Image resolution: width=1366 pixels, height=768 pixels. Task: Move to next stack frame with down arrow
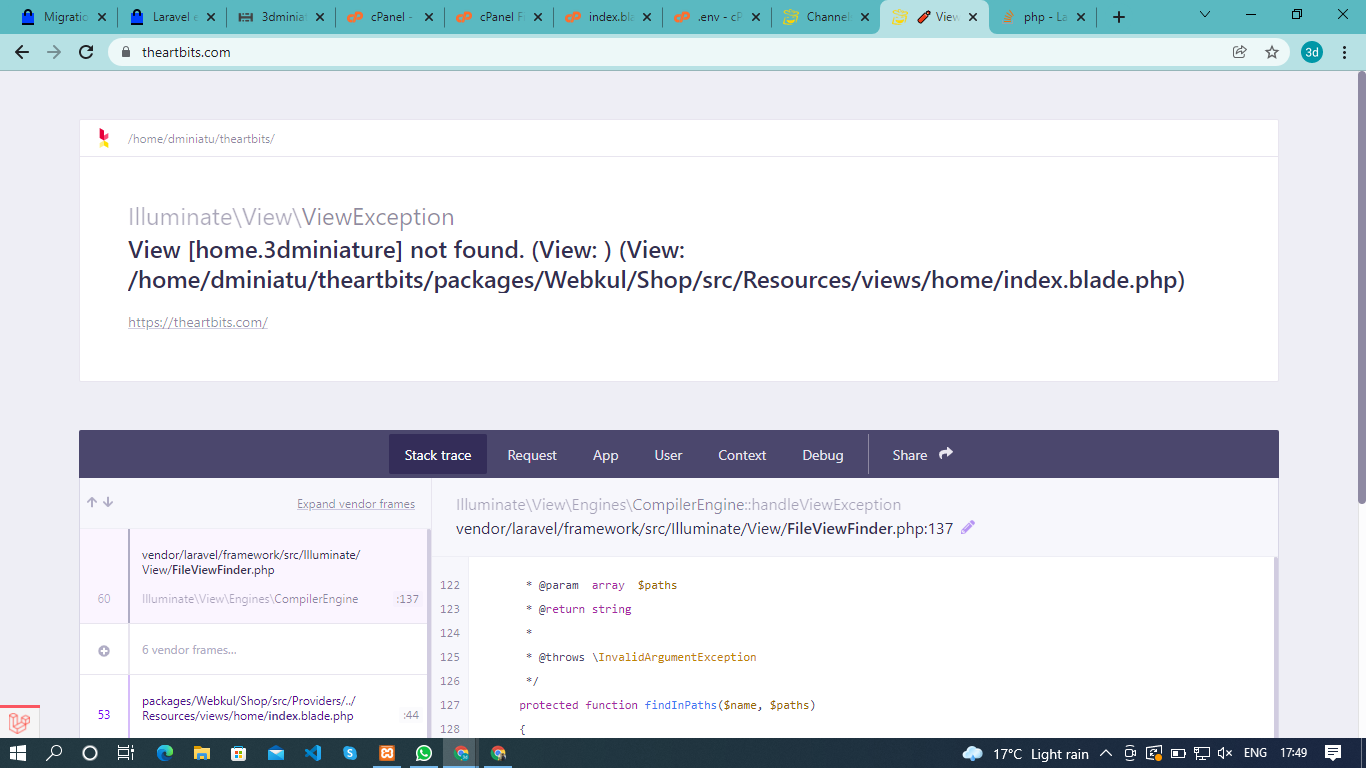click(108, 502)
